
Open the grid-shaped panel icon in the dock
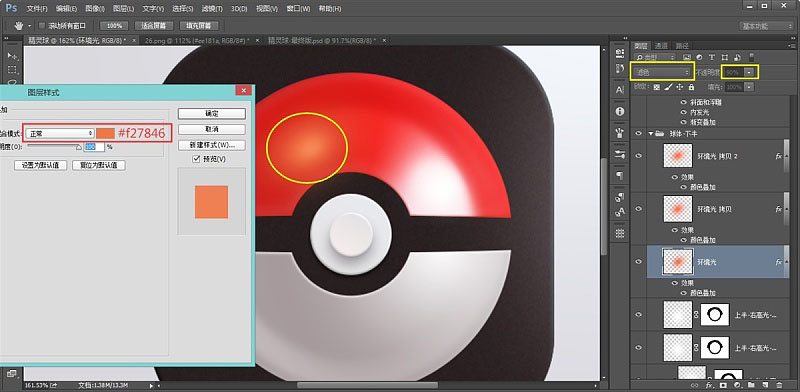coord(620,233)
